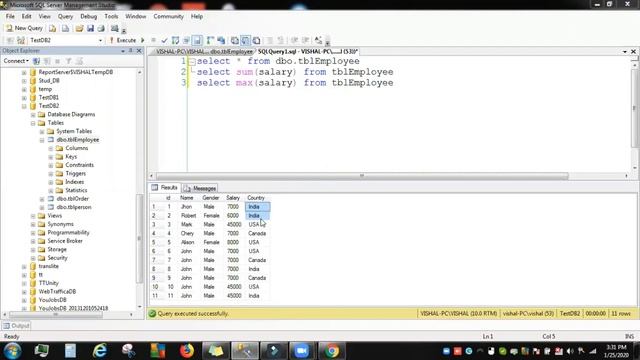Pin the Object Explorer with auto-hide icon
This screenshot has width=640, height=360.
click(131, 51)
